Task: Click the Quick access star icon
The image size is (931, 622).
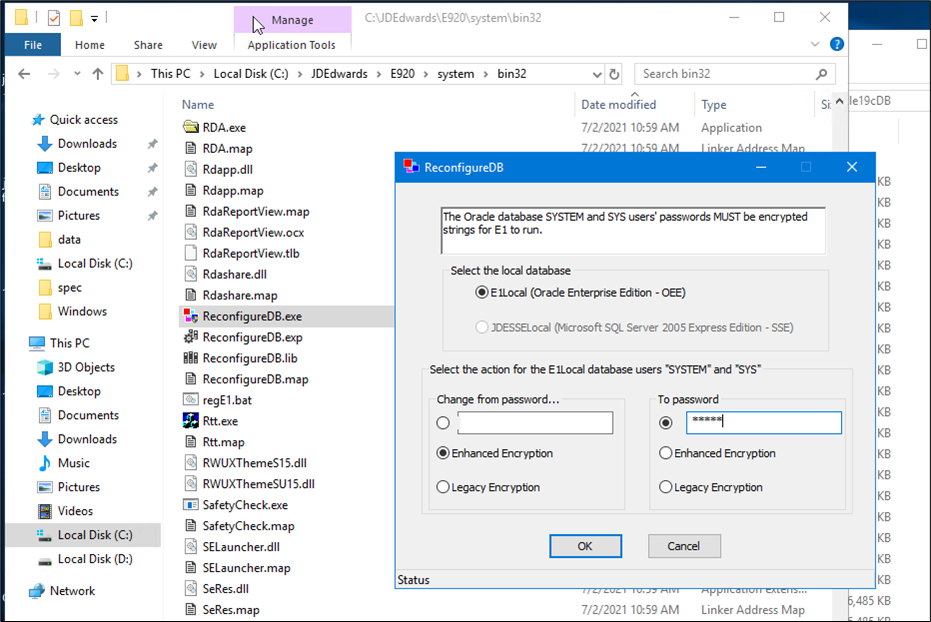Action: point(38,120)
